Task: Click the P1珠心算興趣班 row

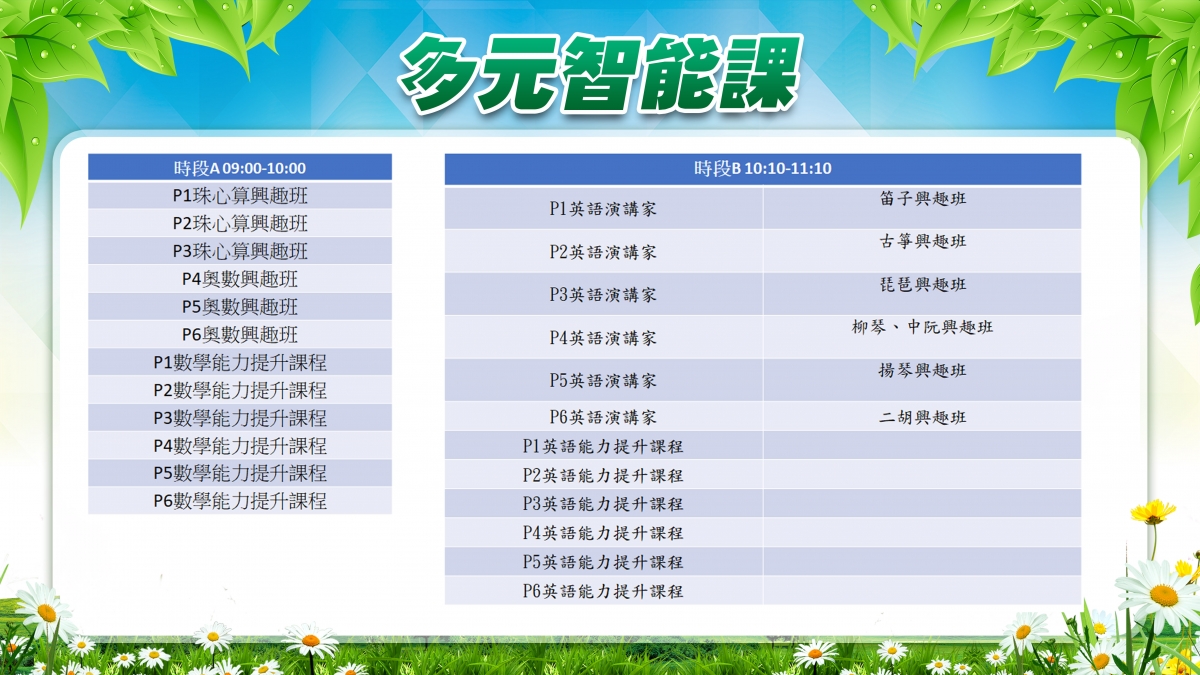Action: point(240,195)
